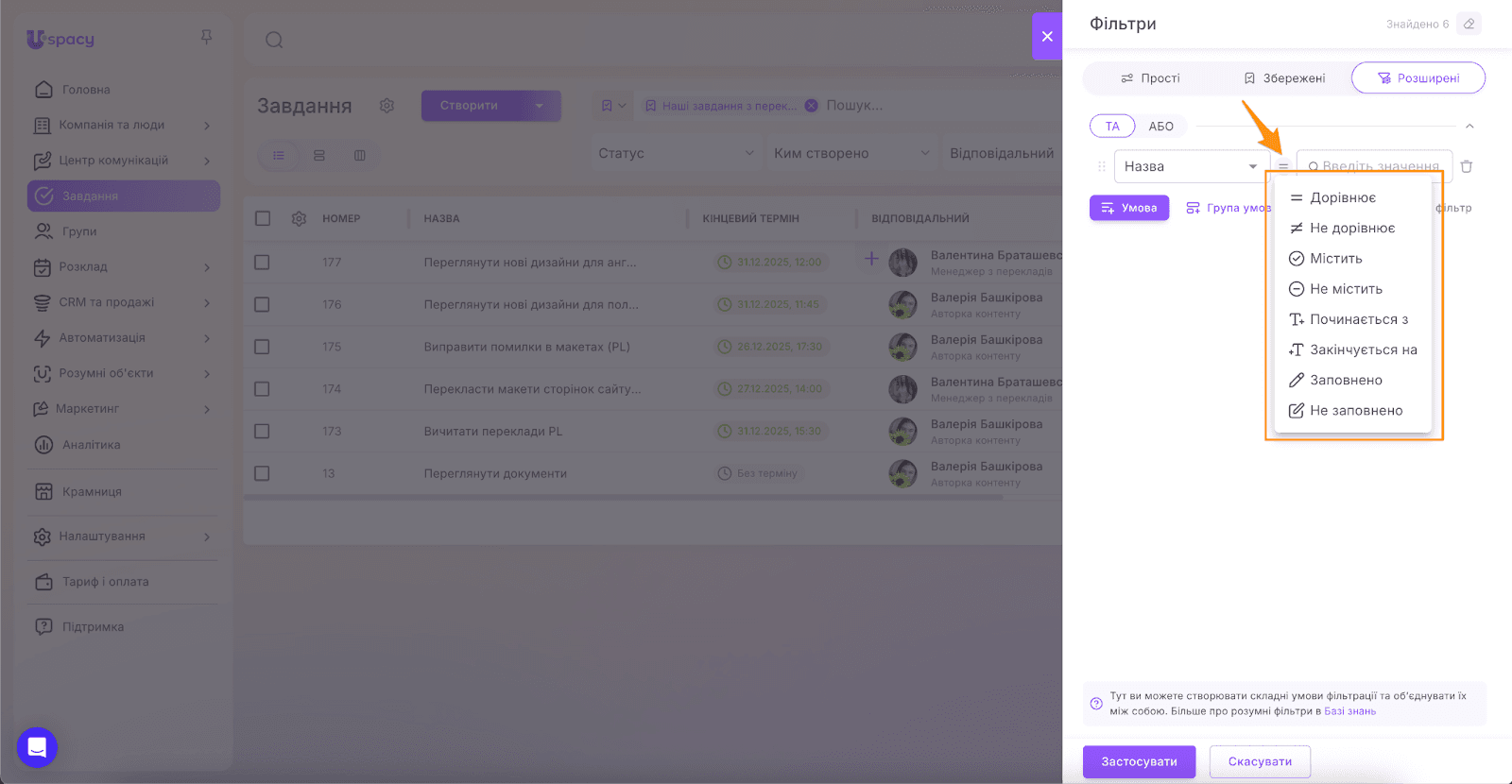Select the checkbox for task 173
Screen dimensions: 1512x784
tap(262, 431)
